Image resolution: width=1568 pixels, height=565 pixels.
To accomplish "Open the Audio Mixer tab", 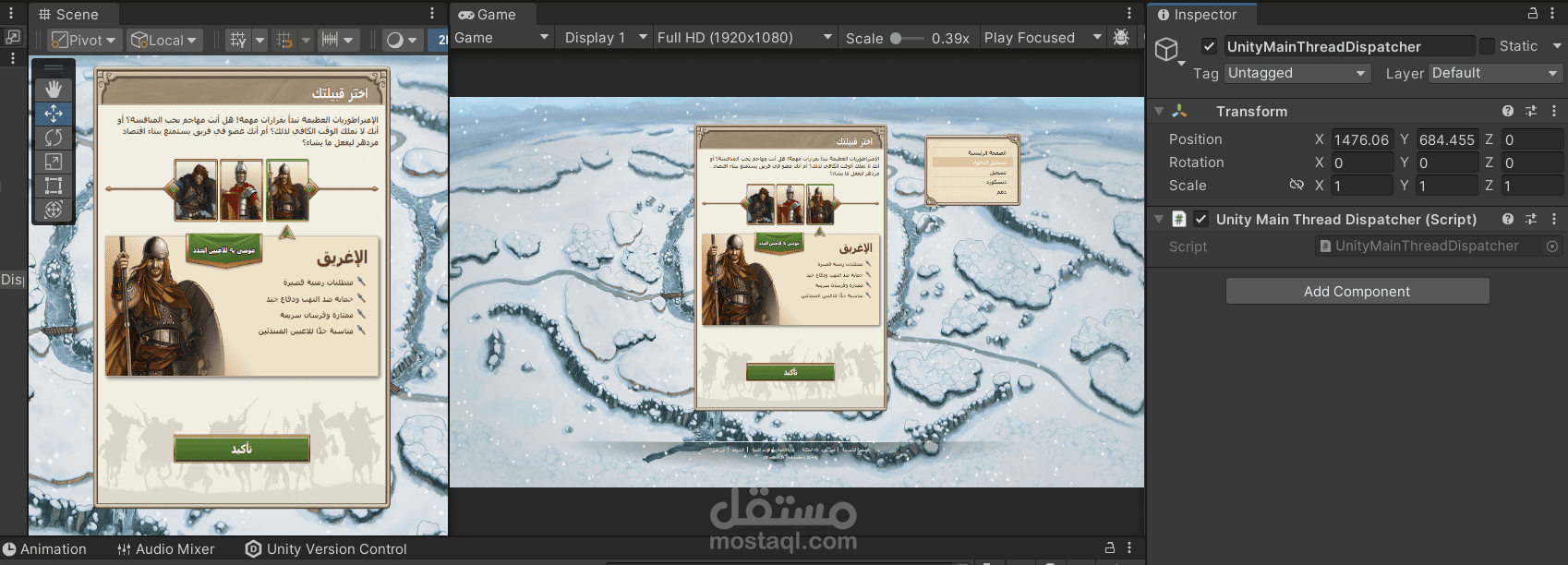I will pyautogui.click(x=166, y=549).
